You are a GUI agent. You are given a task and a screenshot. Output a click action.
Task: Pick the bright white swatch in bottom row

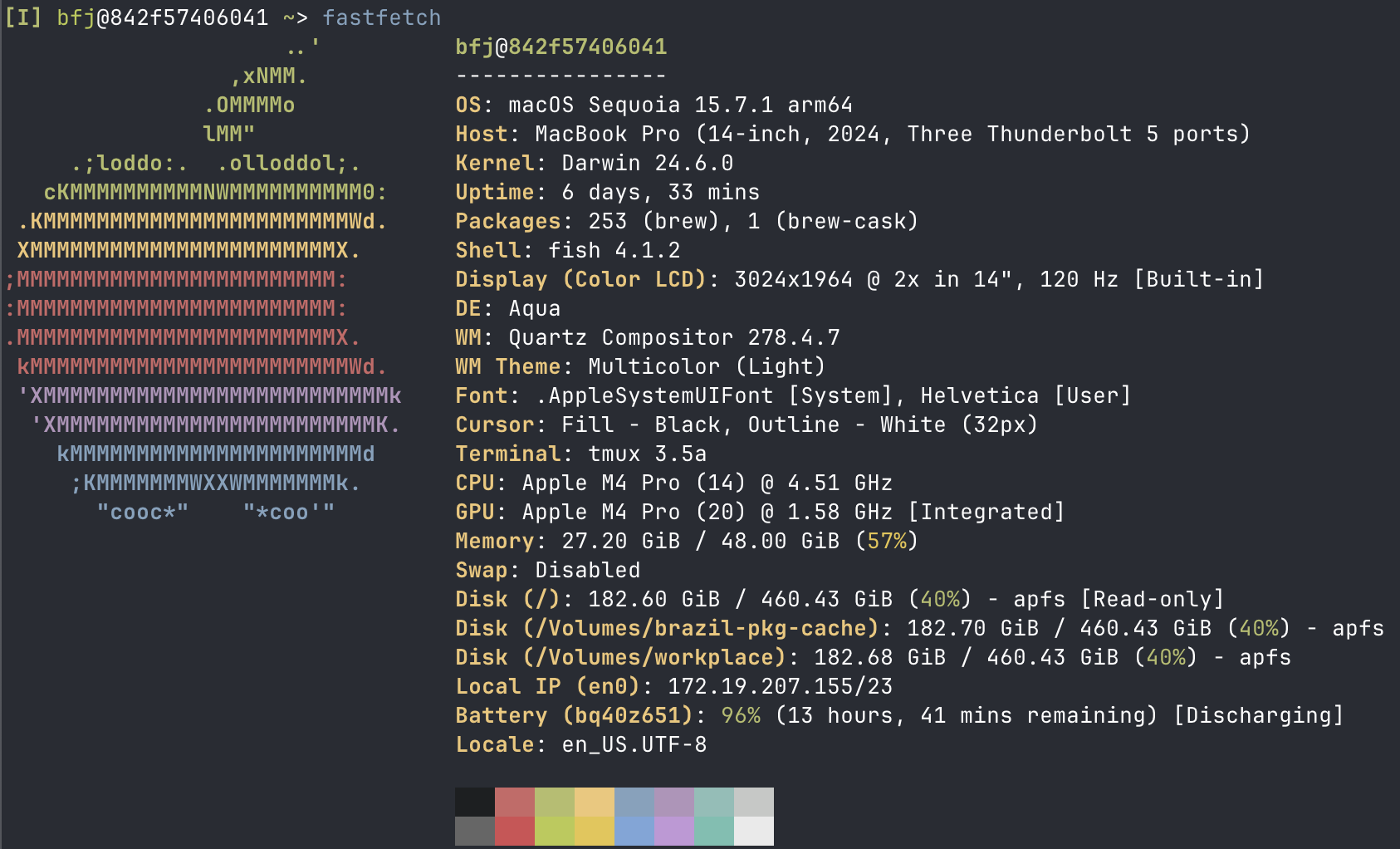[x=754, y=831]
